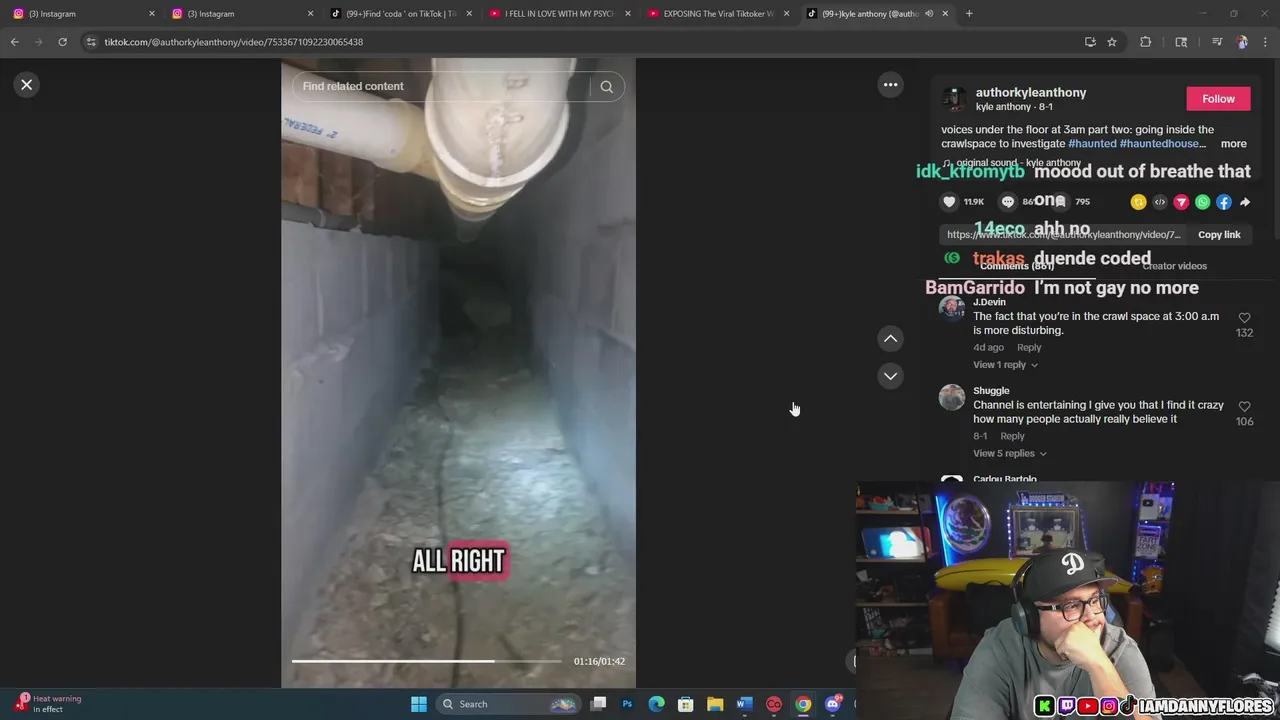Open Microsoft Edge from the taskbar
This screenshot has height=720, width=1280.
[x=656, y=704]
